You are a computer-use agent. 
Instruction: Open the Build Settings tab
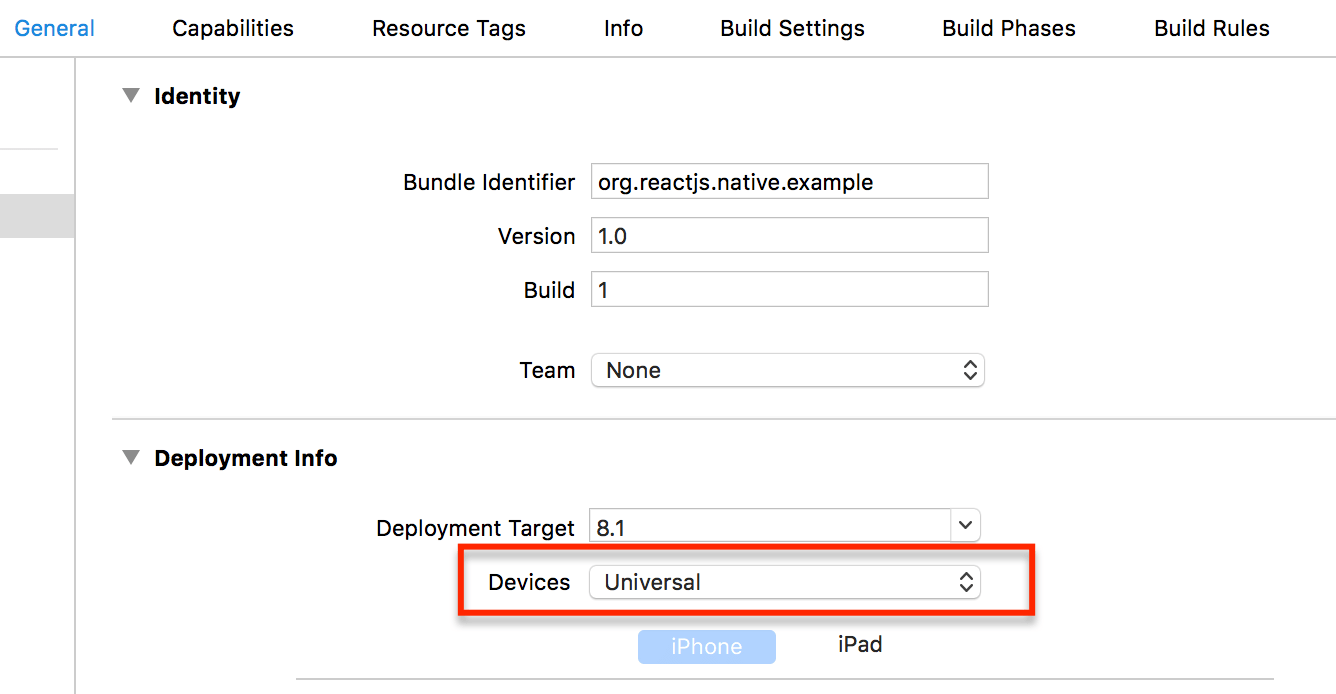791,28
